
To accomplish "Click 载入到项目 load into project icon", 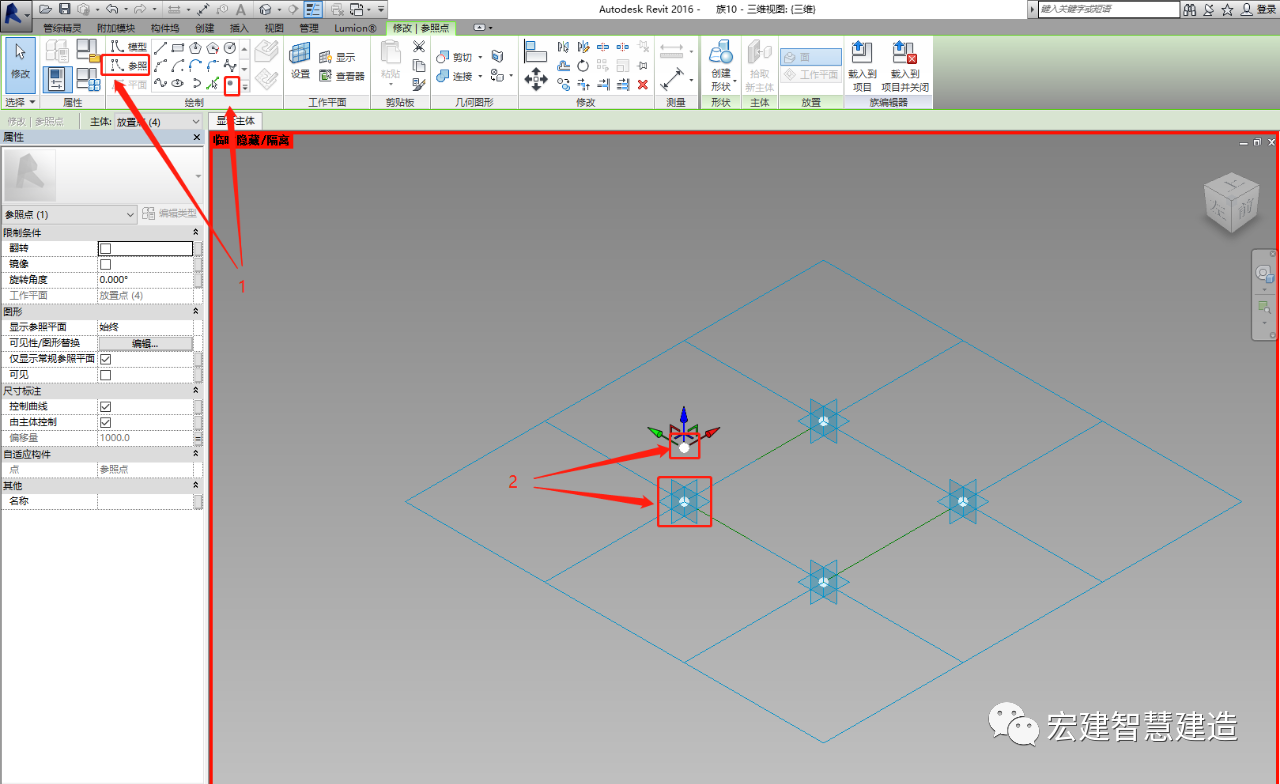I will [861, 65].
